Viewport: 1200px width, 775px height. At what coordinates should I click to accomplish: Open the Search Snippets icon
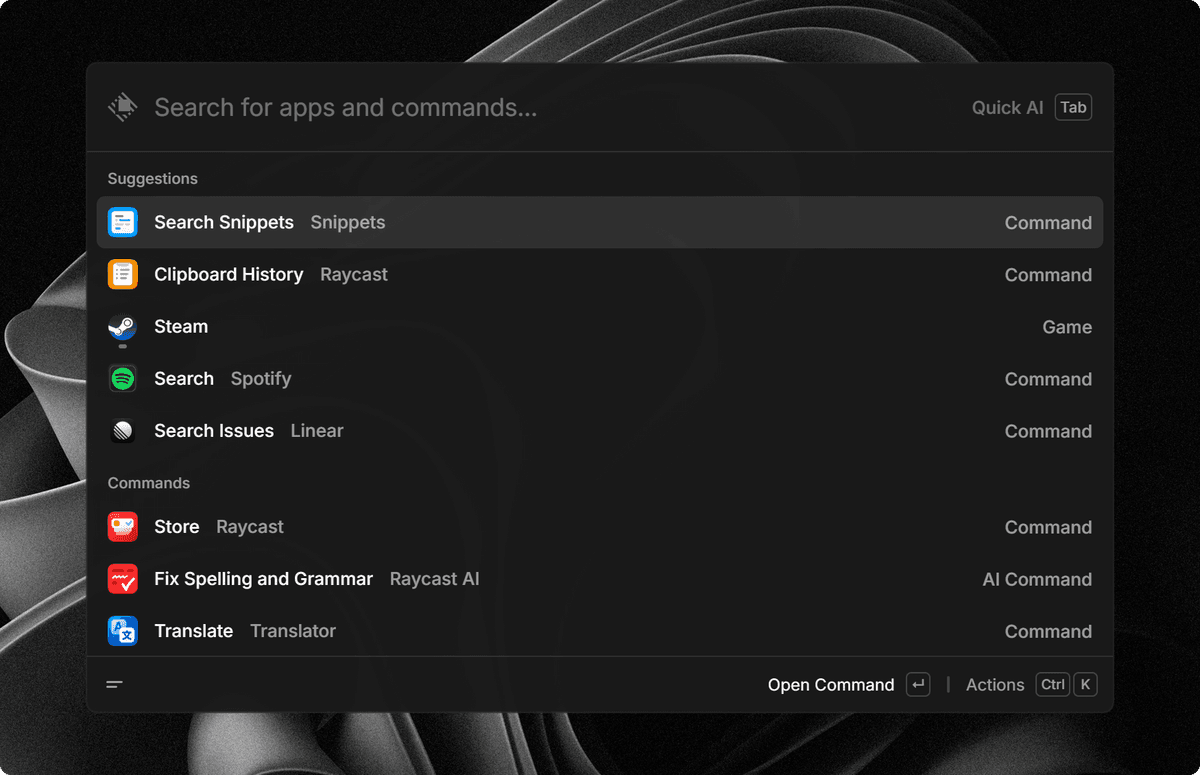pyautogui.click(x=122, y=222)
